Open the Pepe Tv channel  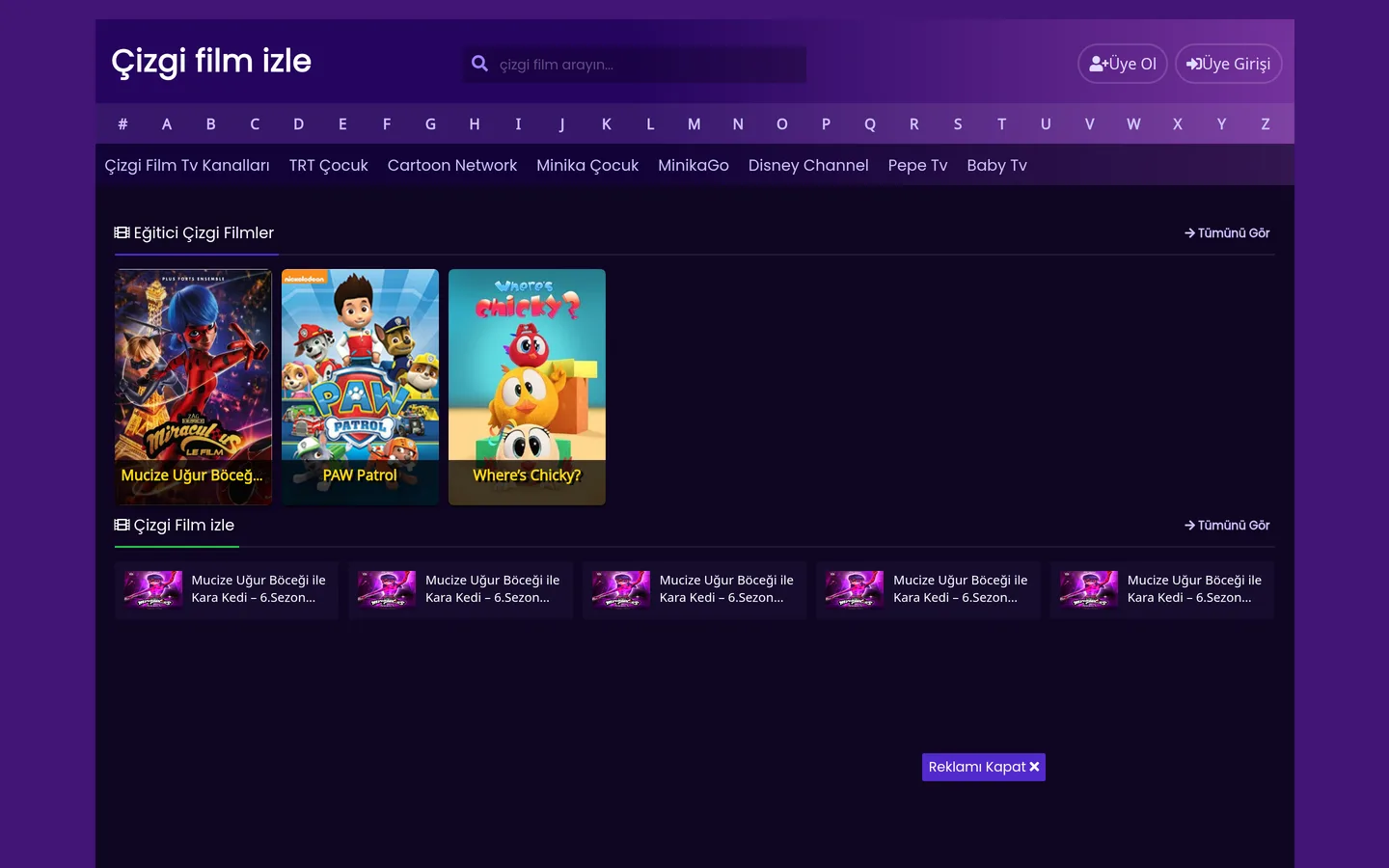coord(918,165)
